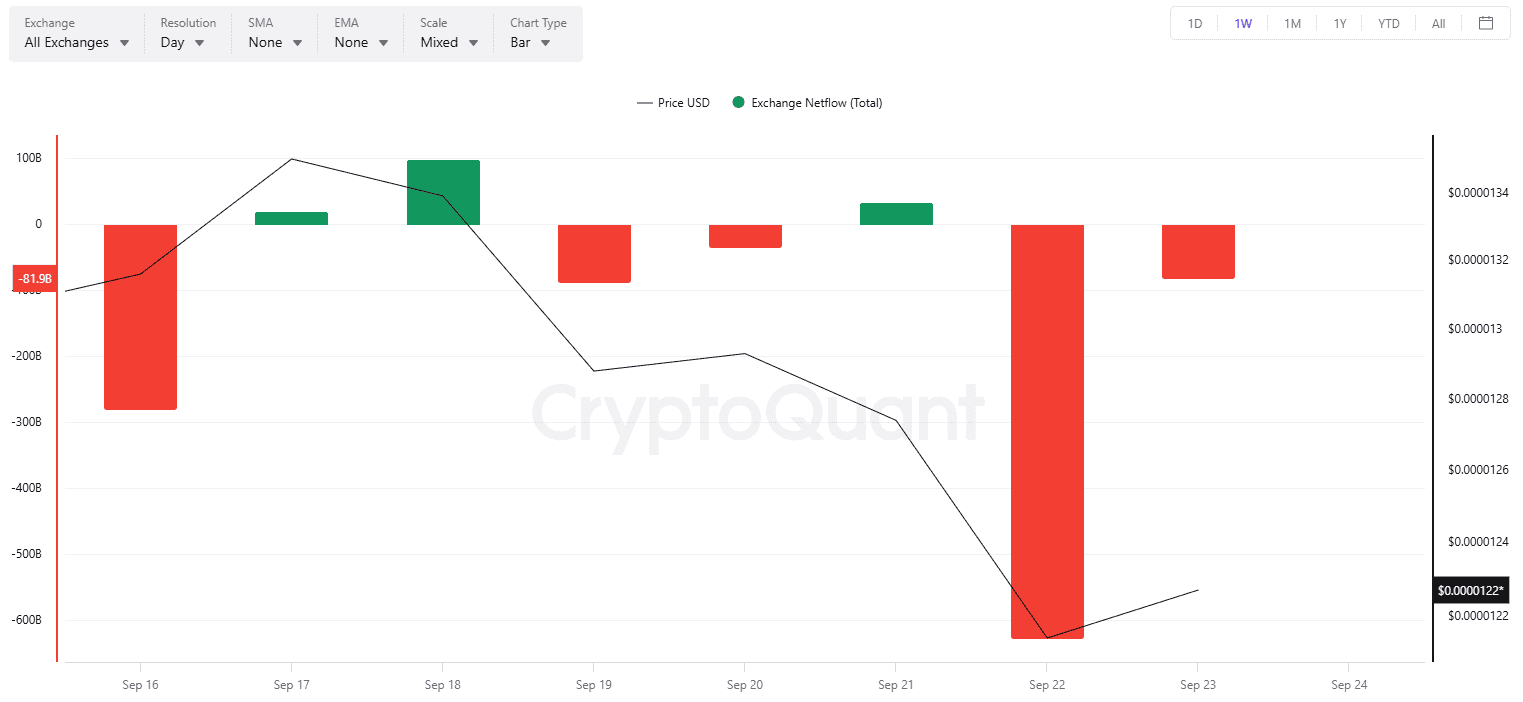This screenshot has width=1523, height=702.
Task: Expand the Resolution Day dropdown
Action: (183, 43)
